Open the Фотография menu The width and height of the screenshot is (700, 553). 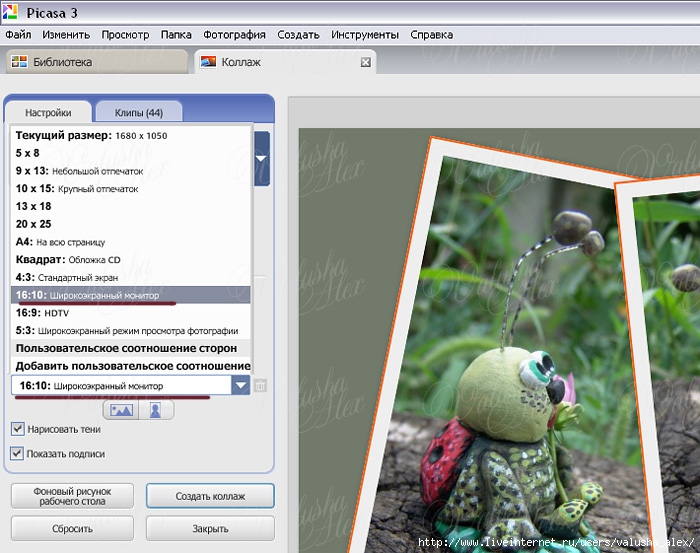pos(234,35)
